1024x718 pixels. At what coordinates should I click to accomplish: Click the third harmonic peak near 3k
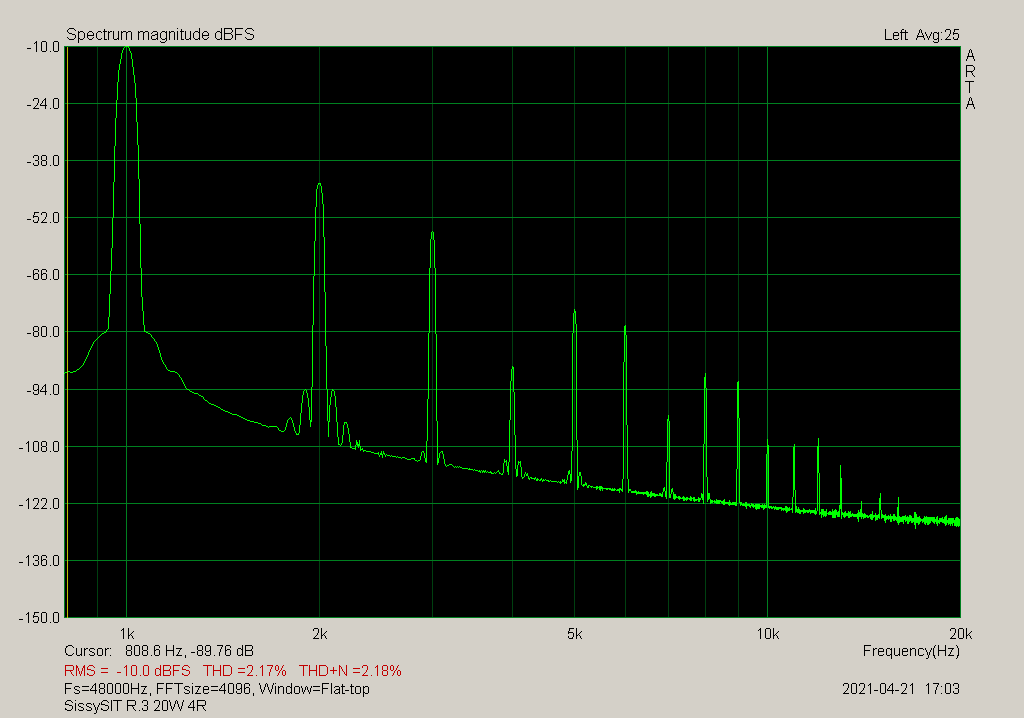click(432, 234)
